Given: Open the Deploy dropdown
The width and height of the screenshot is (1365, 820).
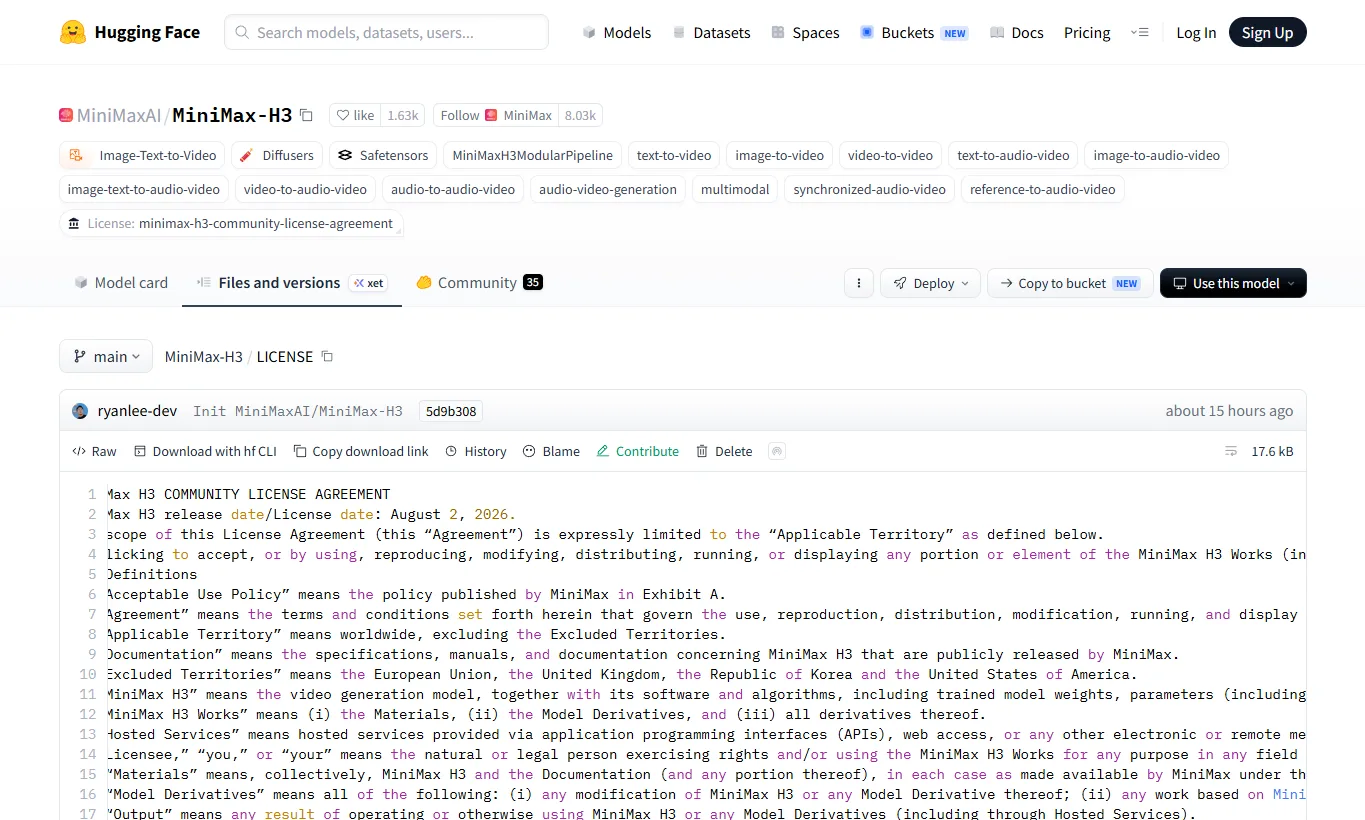Looking at the screenshot, I should point(930,283).
